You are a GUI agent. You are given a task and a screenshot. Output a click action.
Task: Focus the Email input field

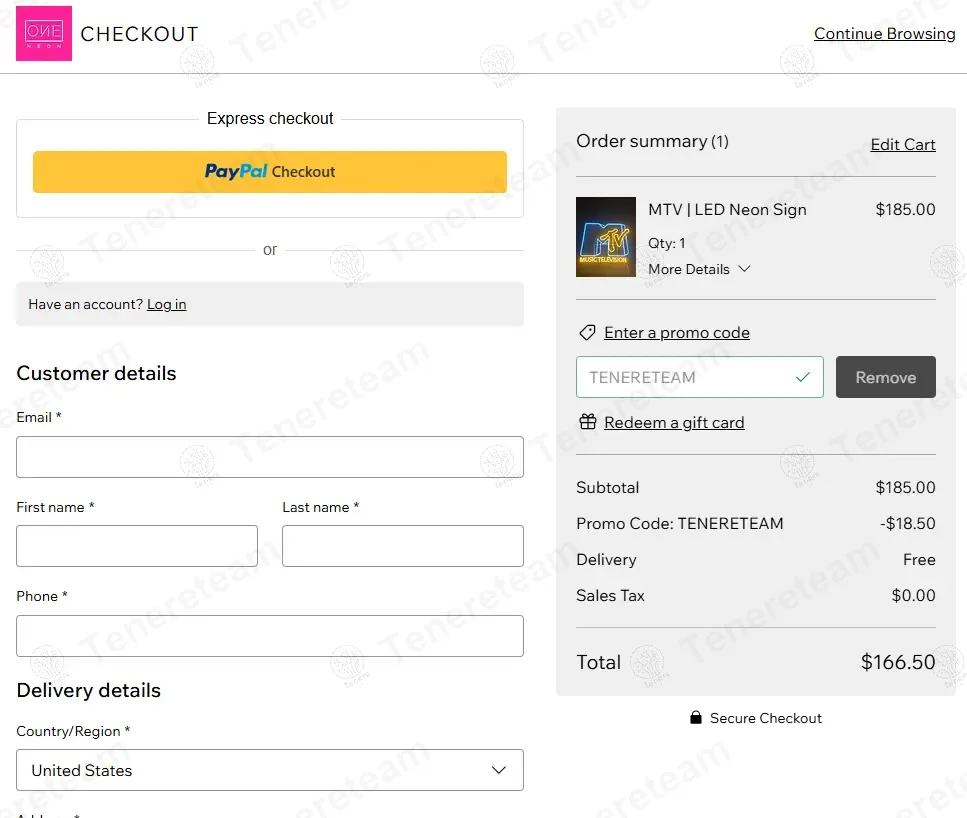coord(270,457)
